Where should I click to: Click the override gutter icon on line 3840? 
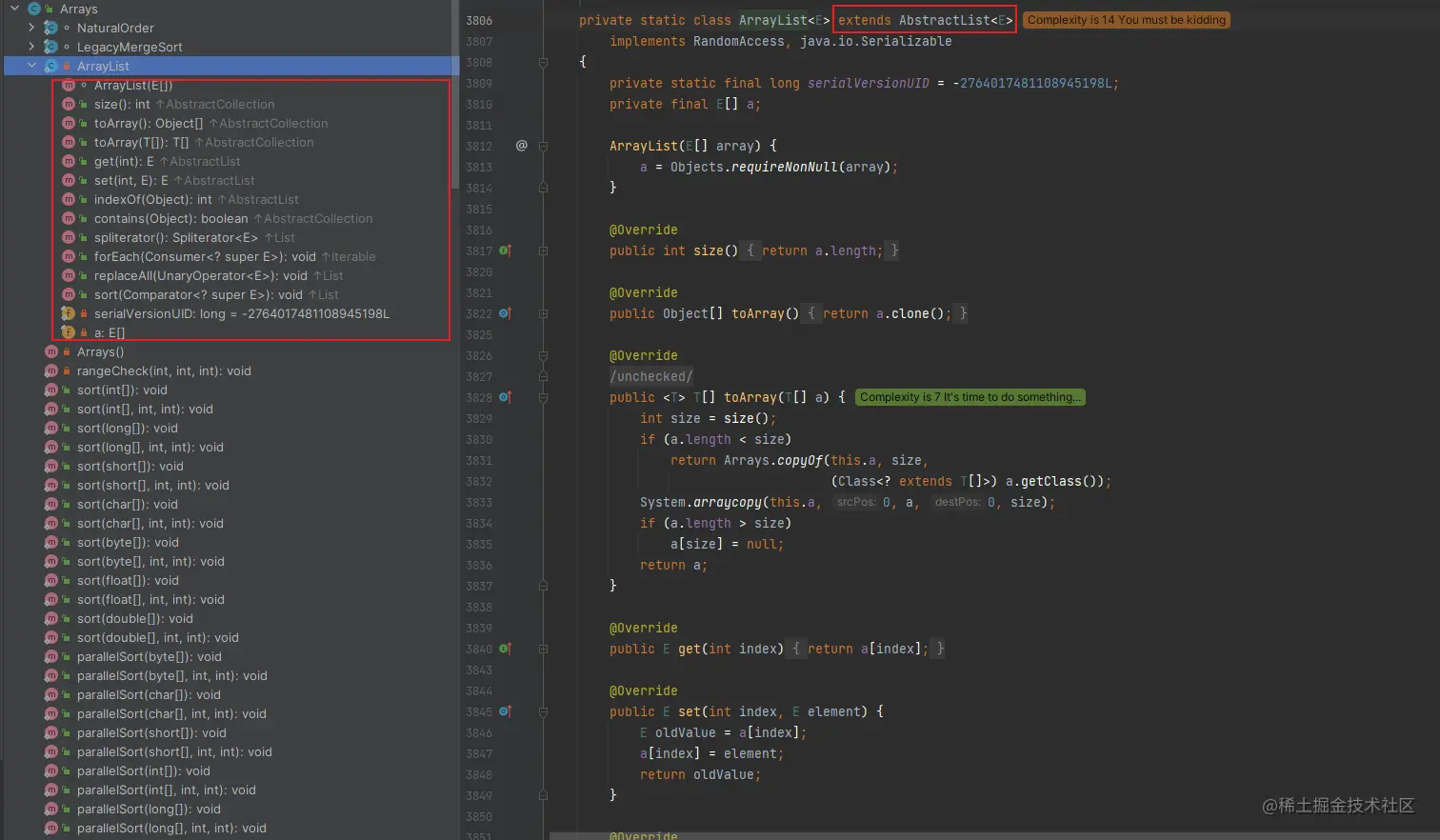pyautogui.click(x=505, y=649)
